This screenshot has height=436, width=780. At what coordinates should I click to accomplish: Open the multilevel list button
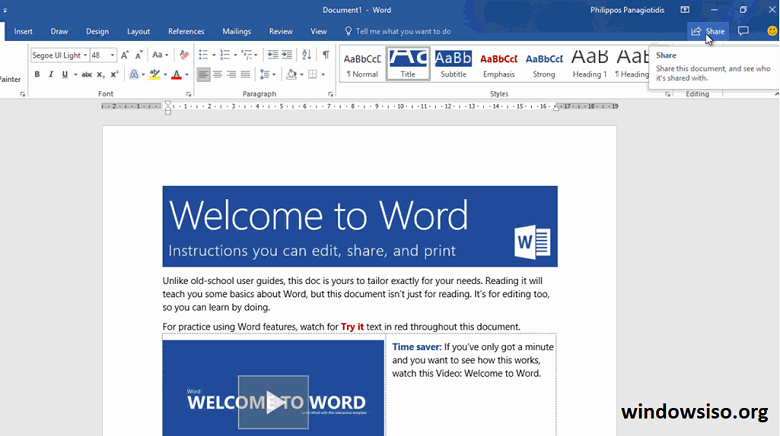(247, 55)
